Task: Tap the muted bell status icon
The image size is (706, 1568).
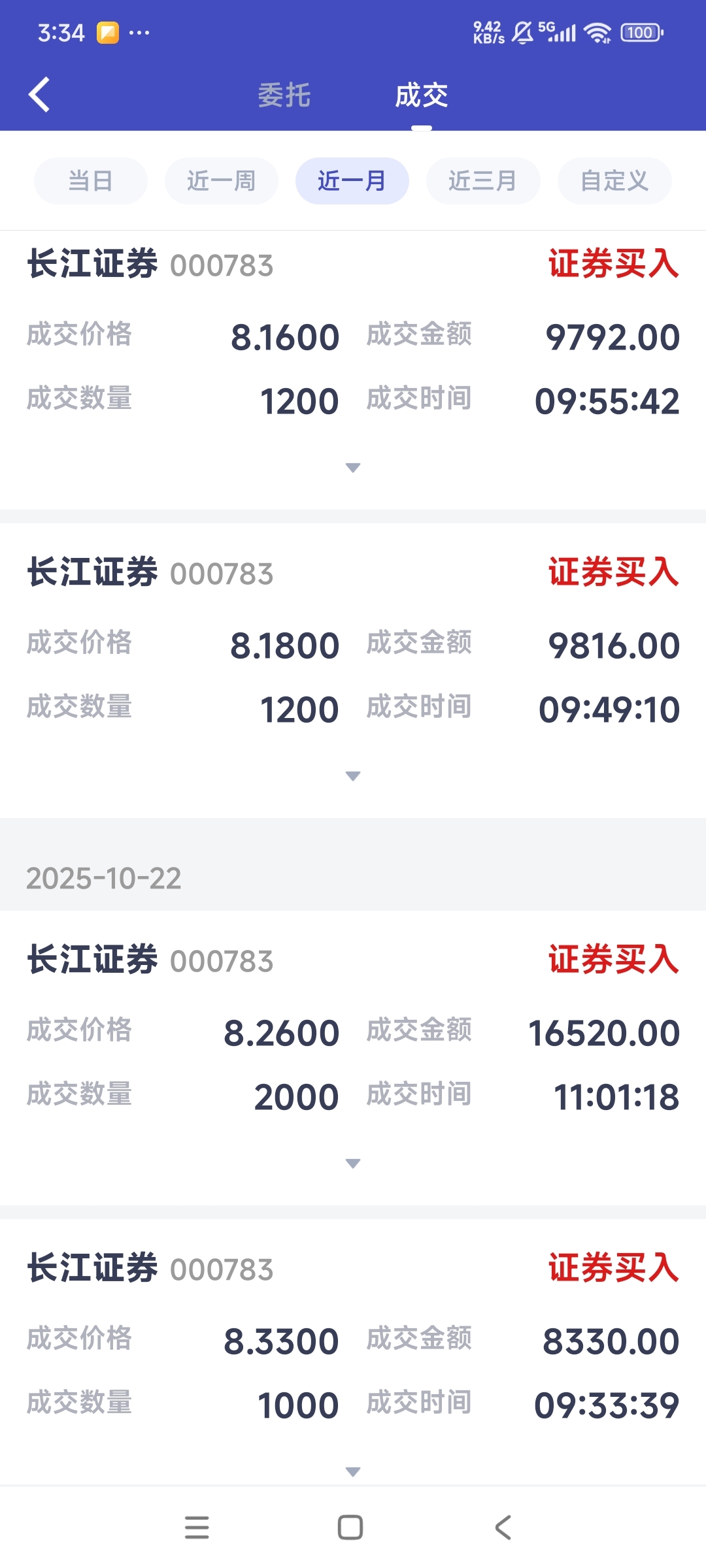Action: pyautogui.click(x=522, y=33)
